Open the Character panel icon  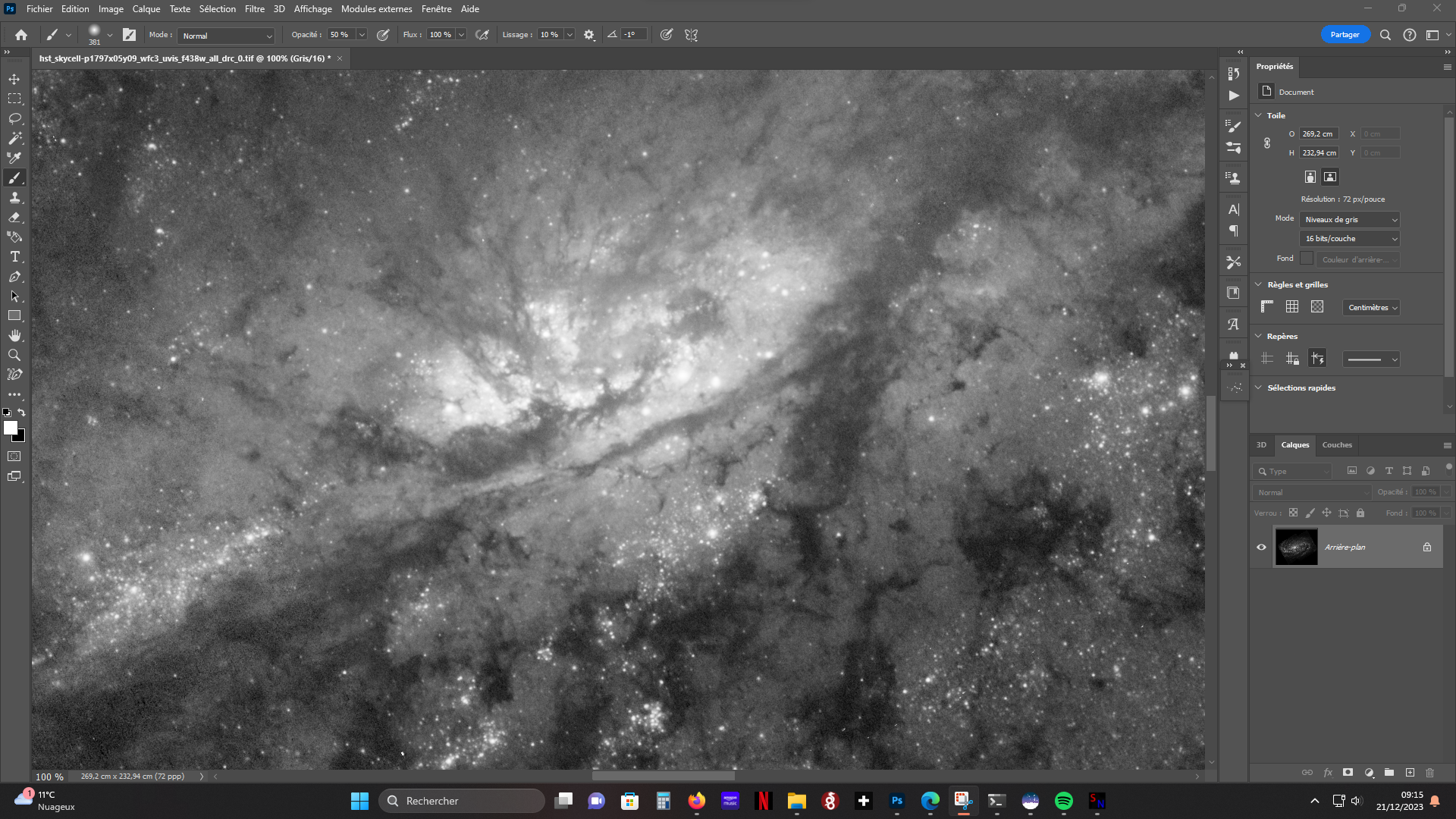tap(1234, 209)
